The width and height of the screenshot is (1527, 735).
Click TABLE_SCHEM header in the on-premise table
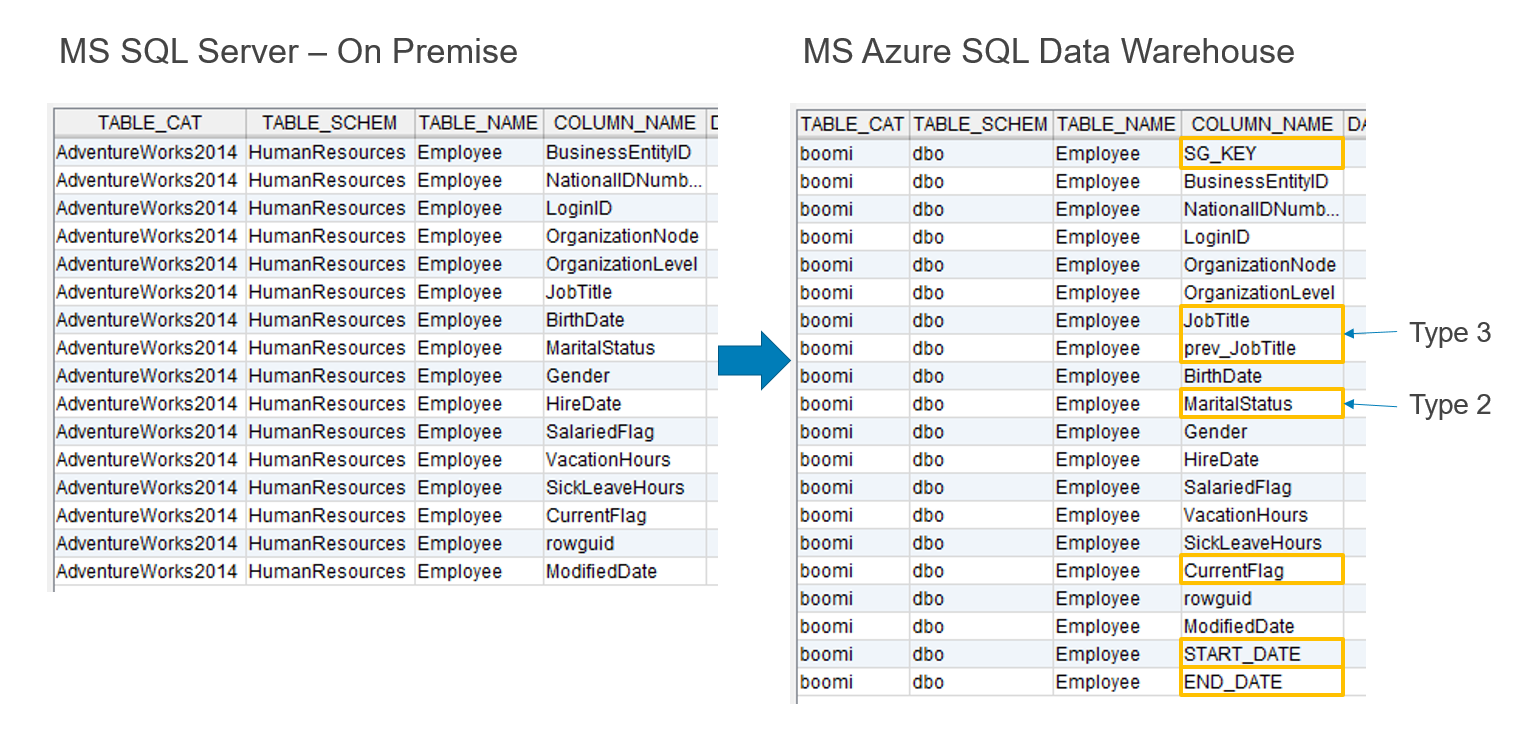pos(330,123)
